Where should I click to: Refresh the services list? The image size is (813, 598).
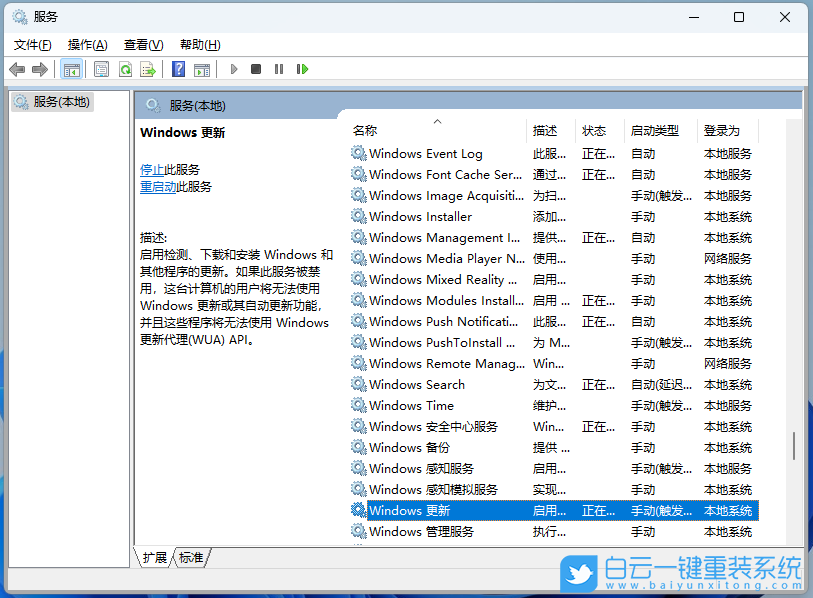pyautogui.click(x=124, y=69)
